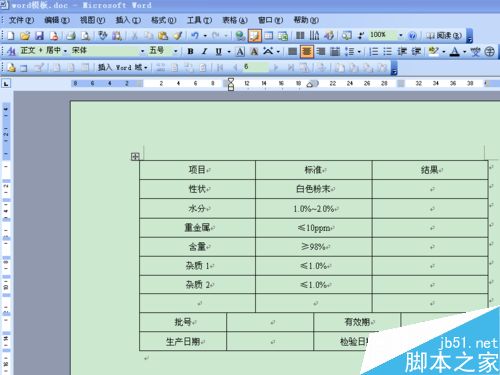
Task: Open highlight color dropdown arrow
Action: (444, 52)
